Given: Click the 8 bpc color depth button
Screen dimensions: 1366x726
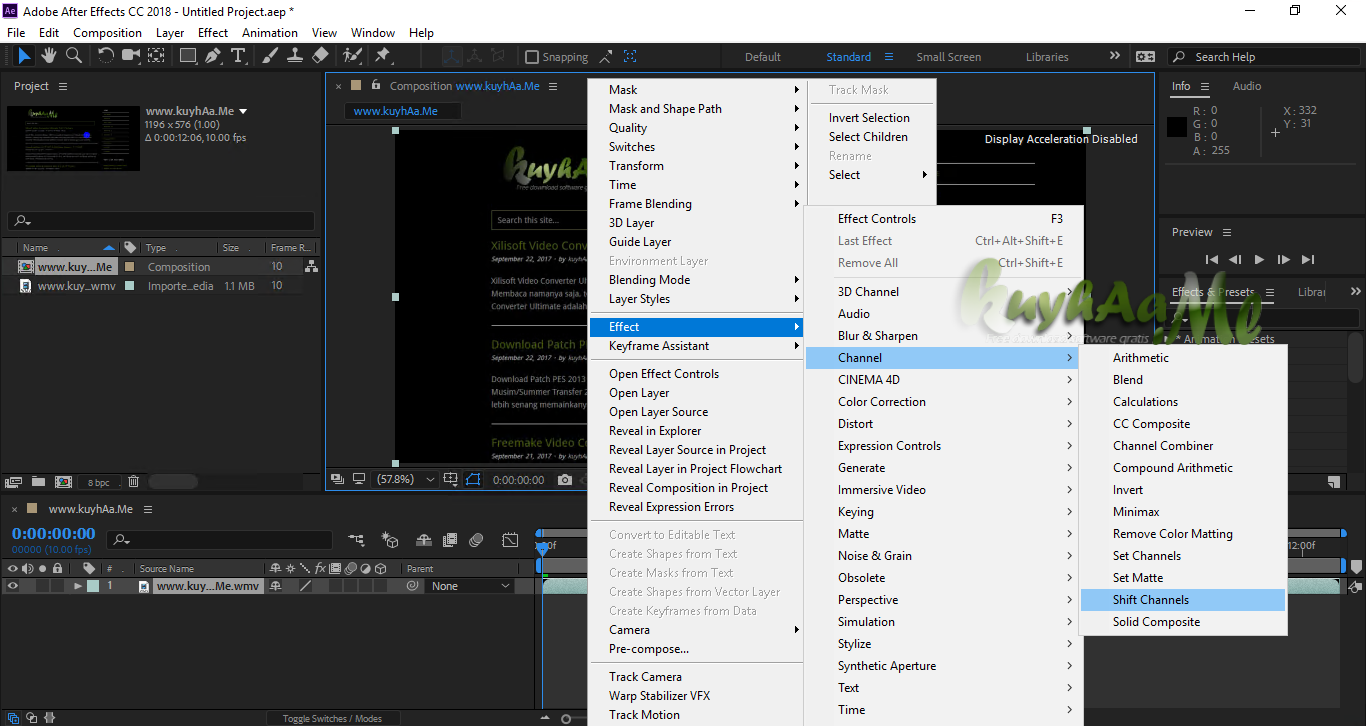Looking at the screenshot, I should coord(99,482).
